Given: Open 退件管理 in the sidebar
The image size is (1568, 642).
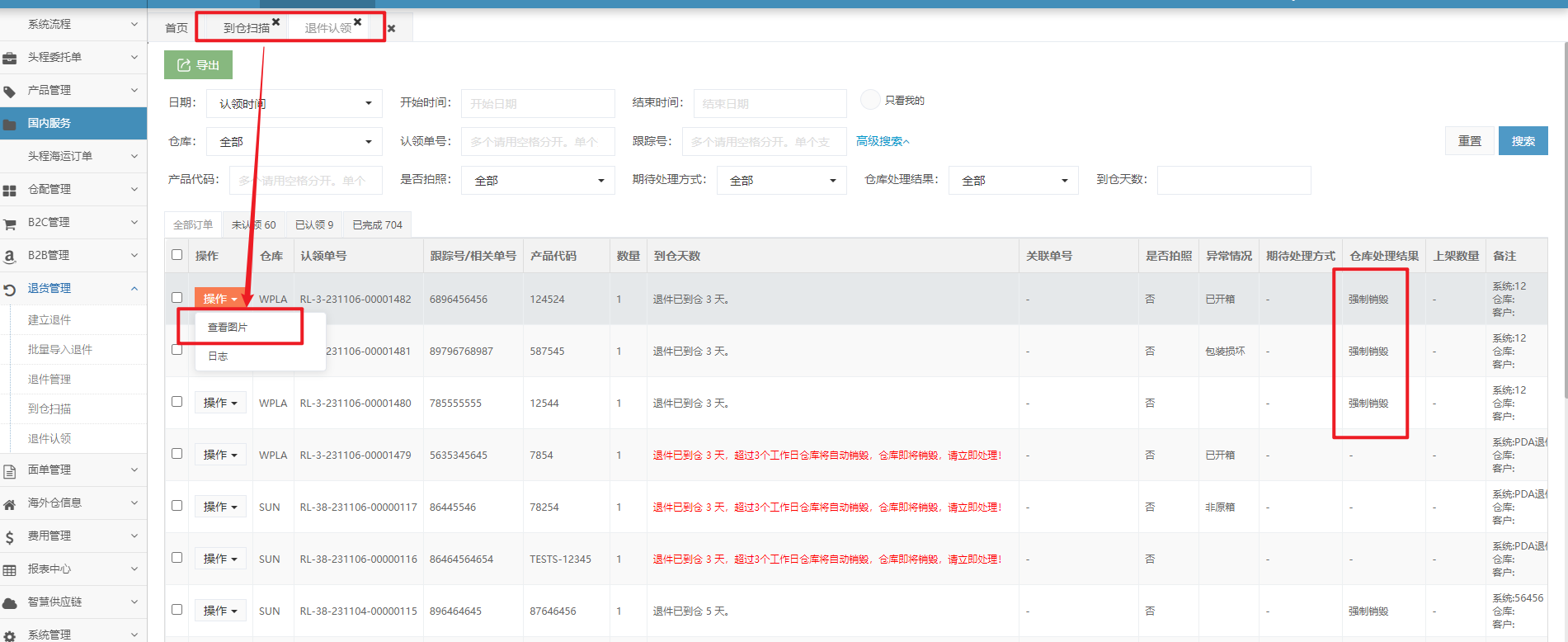Looking at the screenshot, I should pyautogui.click(x=49, y=379).
